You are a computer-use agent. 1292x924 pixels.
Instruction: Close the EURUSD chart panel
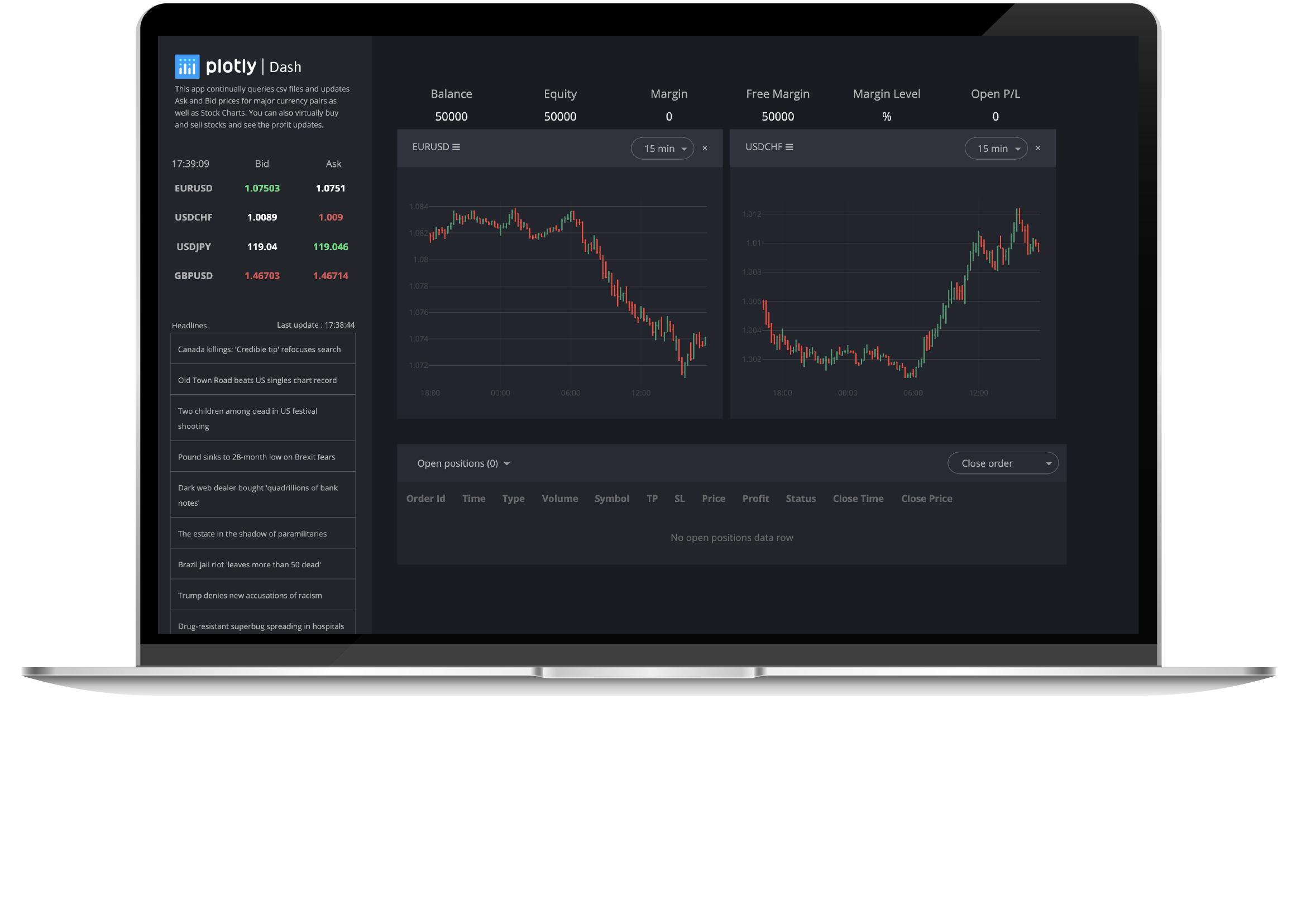(x=704, y=148)
